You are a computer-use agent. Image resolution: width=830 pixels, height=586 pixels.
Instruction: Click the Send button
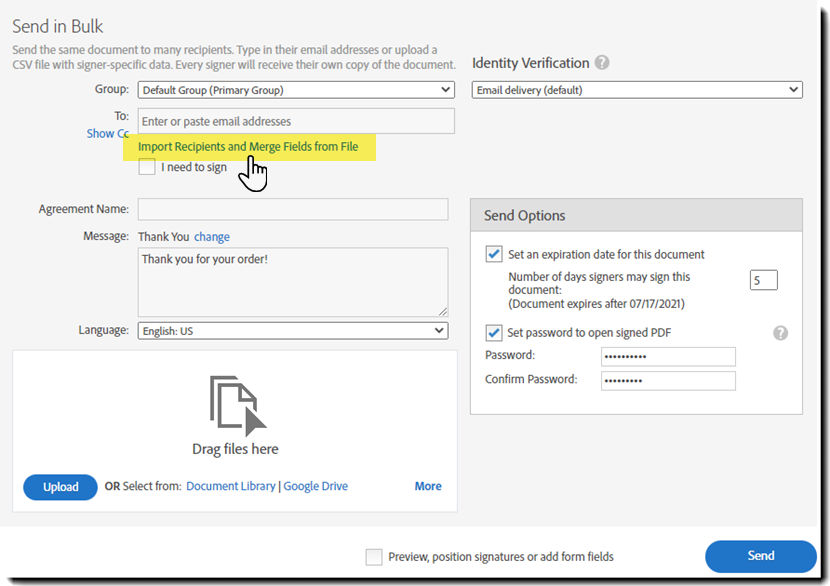pyautogui.click(x=760, y=556)
